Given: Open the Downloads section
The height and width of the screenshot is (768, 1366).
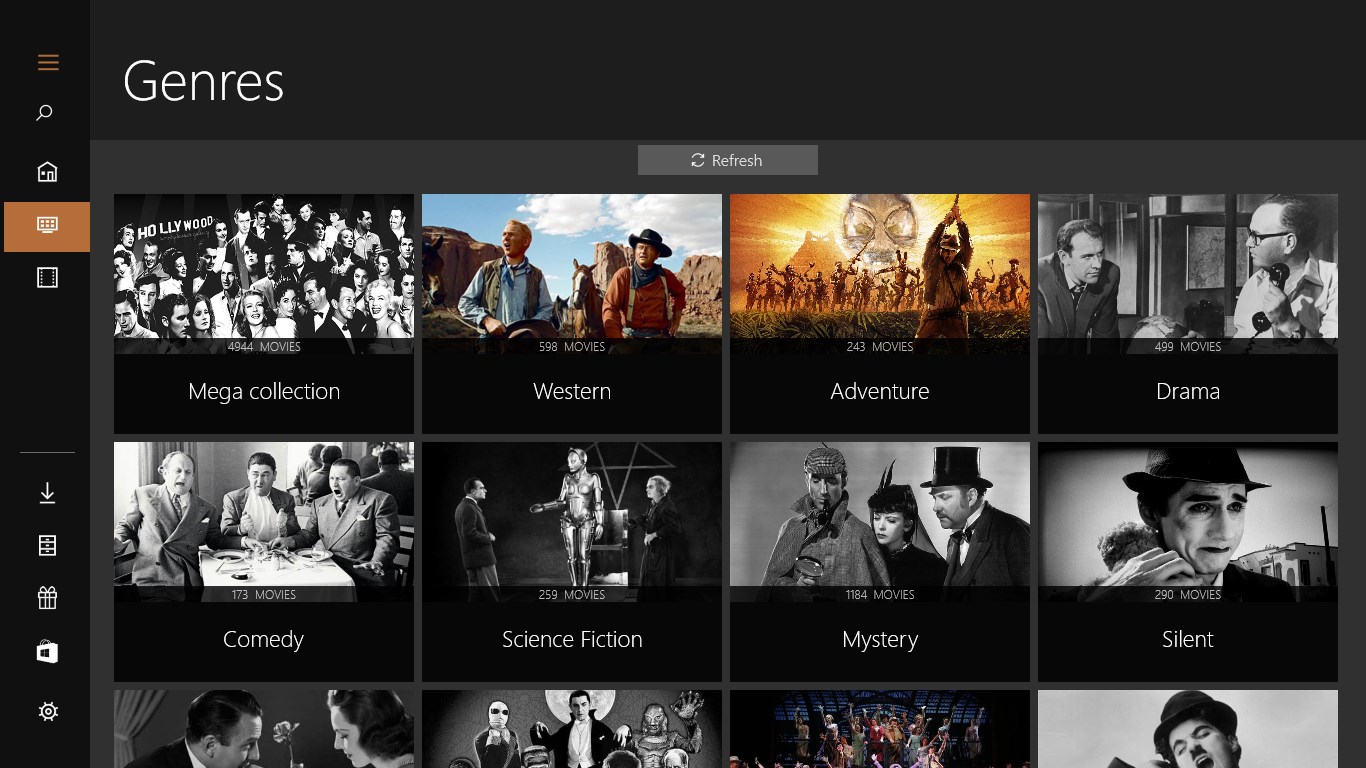Looking at the screenshot, I should click(x=46, y=492).
